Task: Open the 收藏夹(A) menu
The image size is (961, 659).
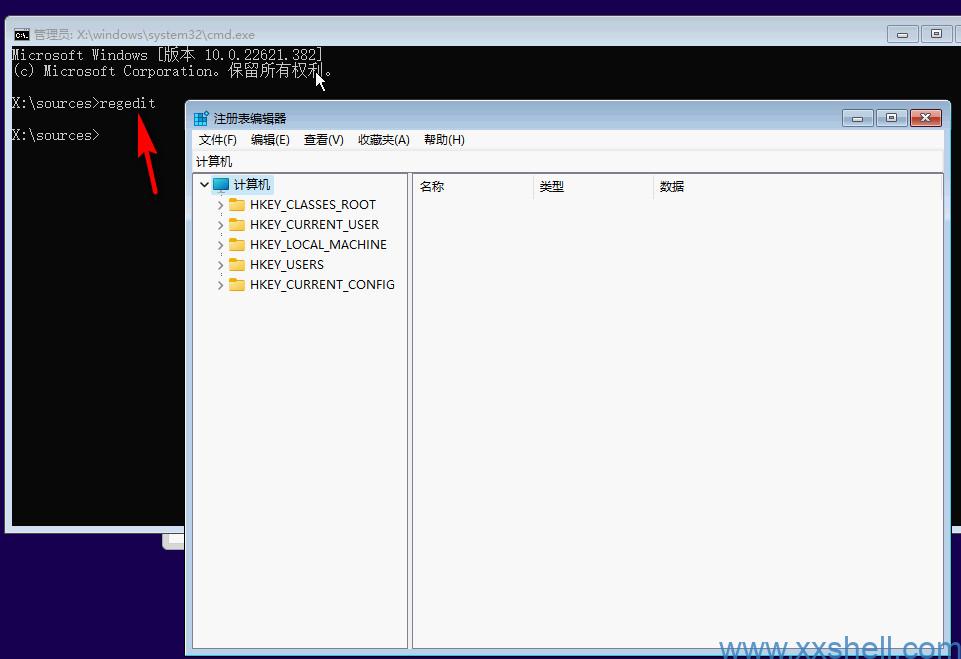Action: click(384, 140)
